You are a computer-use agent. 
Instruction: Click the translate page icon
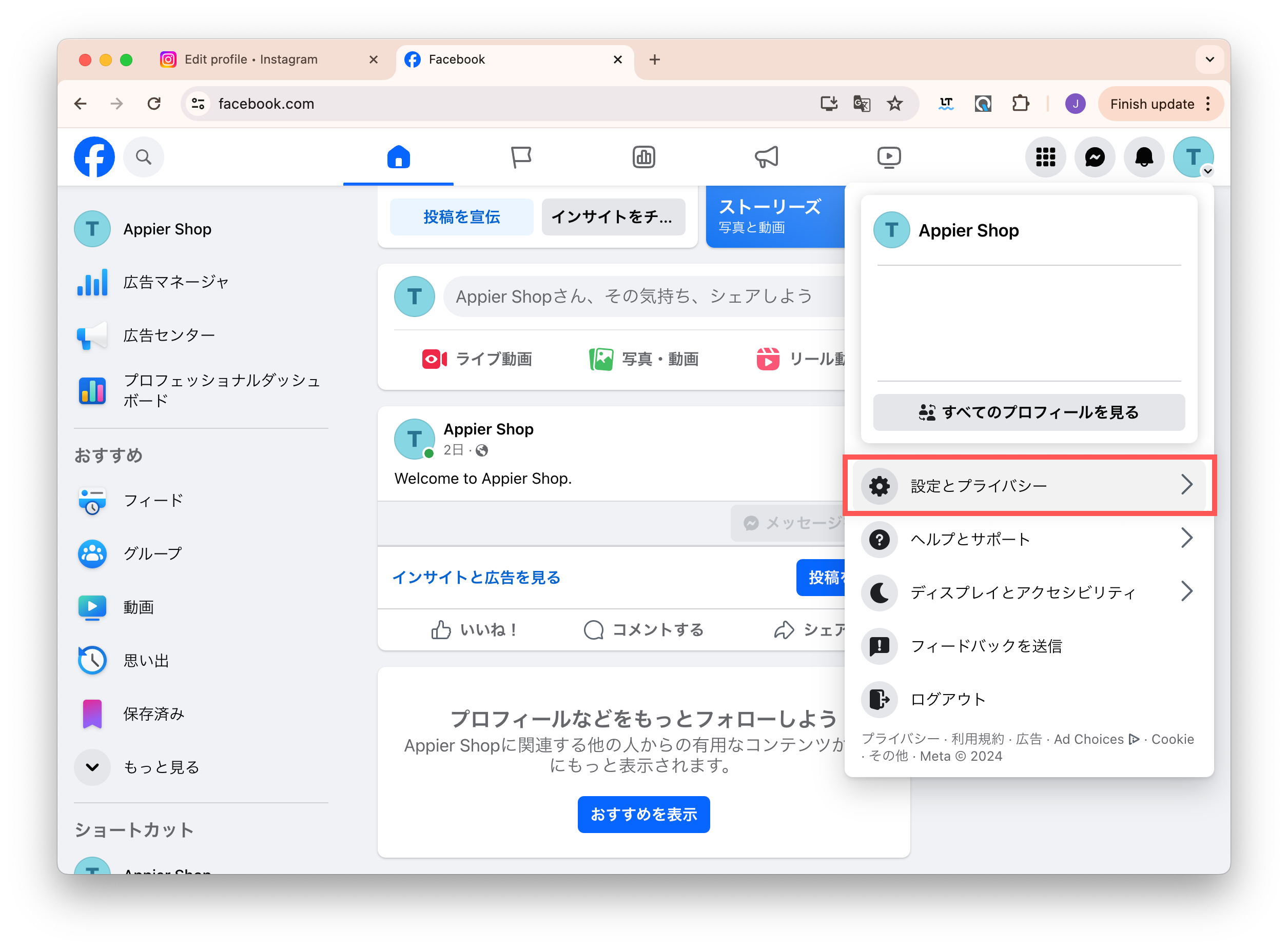click(861, 104)
